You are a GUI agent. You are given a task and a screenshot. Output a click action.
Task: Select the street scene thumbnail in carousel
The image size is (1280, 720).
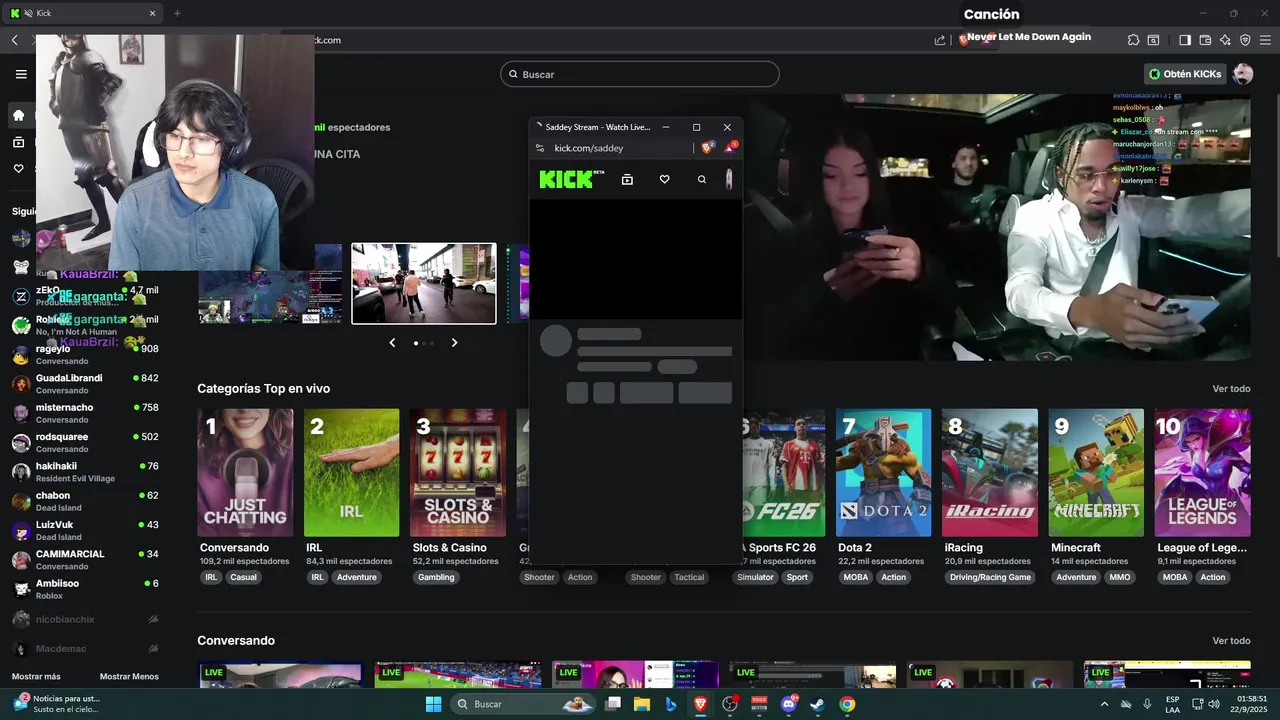click(424, 283)
